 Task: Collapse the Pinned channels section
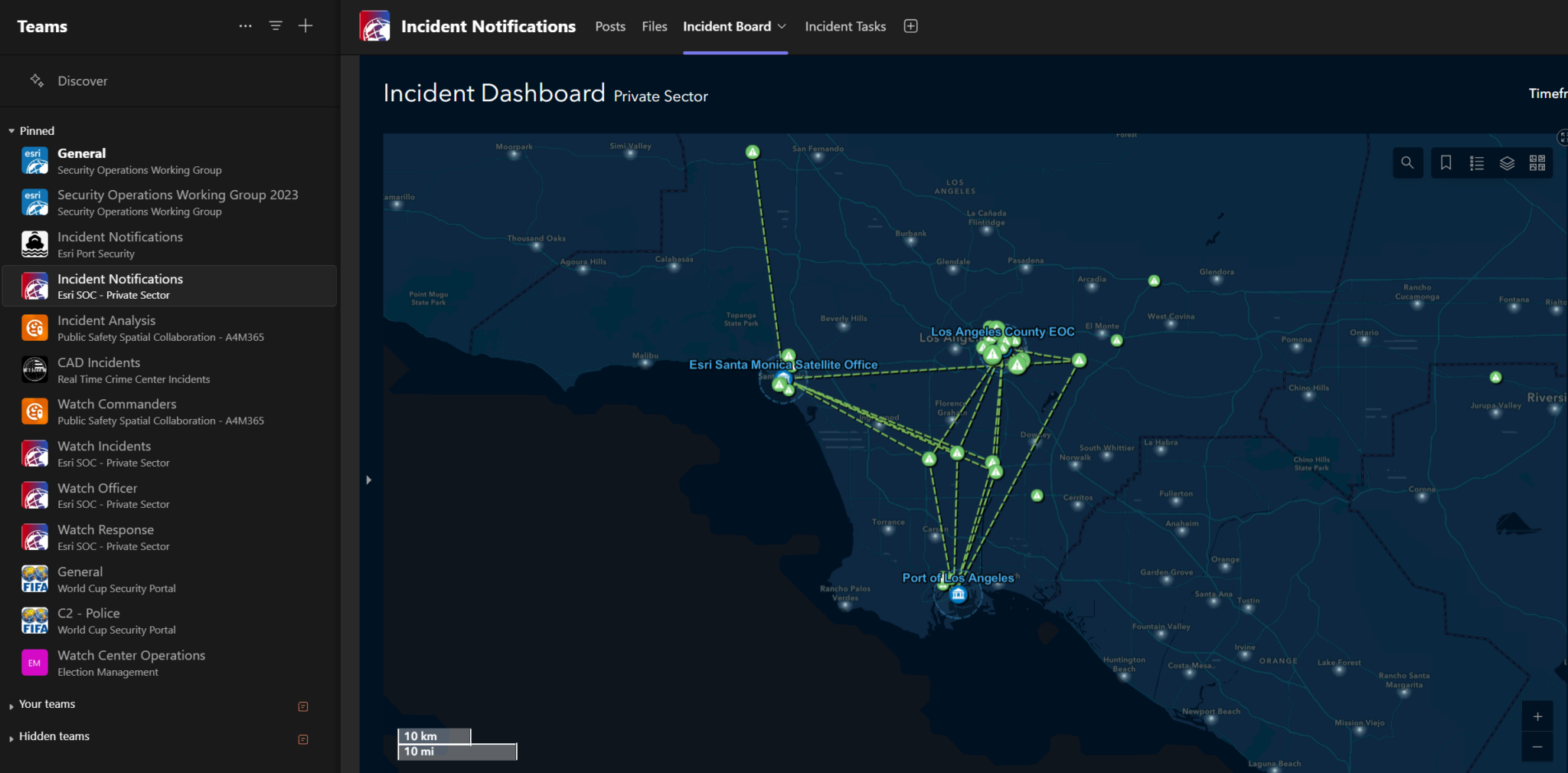12,130
